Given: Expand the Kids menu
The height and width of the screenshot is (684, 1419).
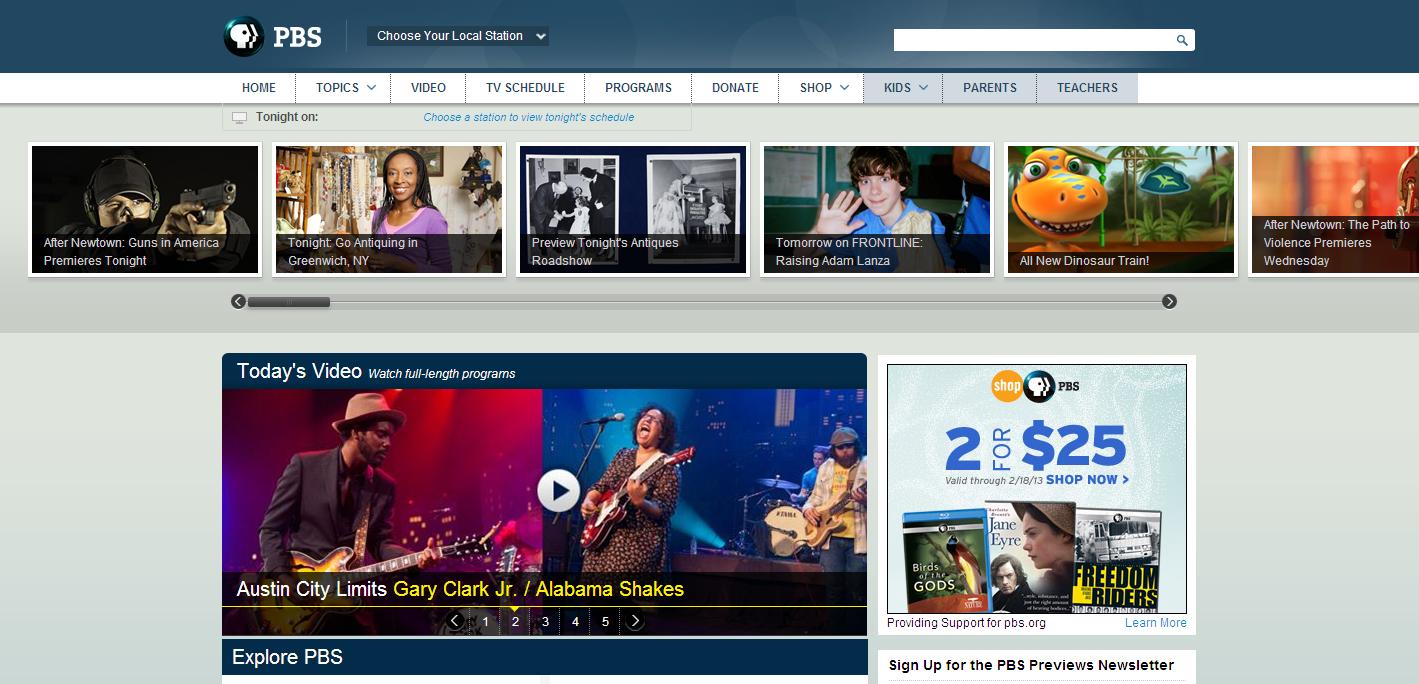Looking at the screenshot, I should (x=905, y=88).
